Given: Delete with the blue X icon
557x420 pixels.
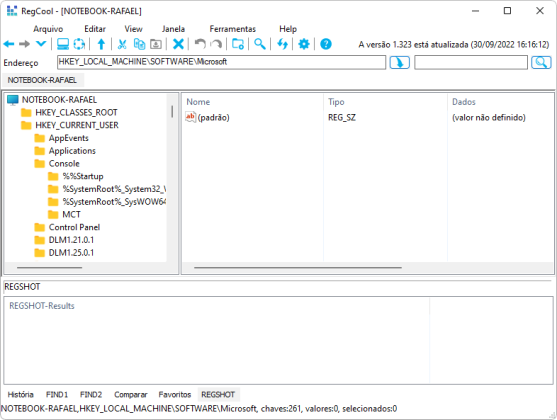Looking at the screenshot, I should (178, 44).
